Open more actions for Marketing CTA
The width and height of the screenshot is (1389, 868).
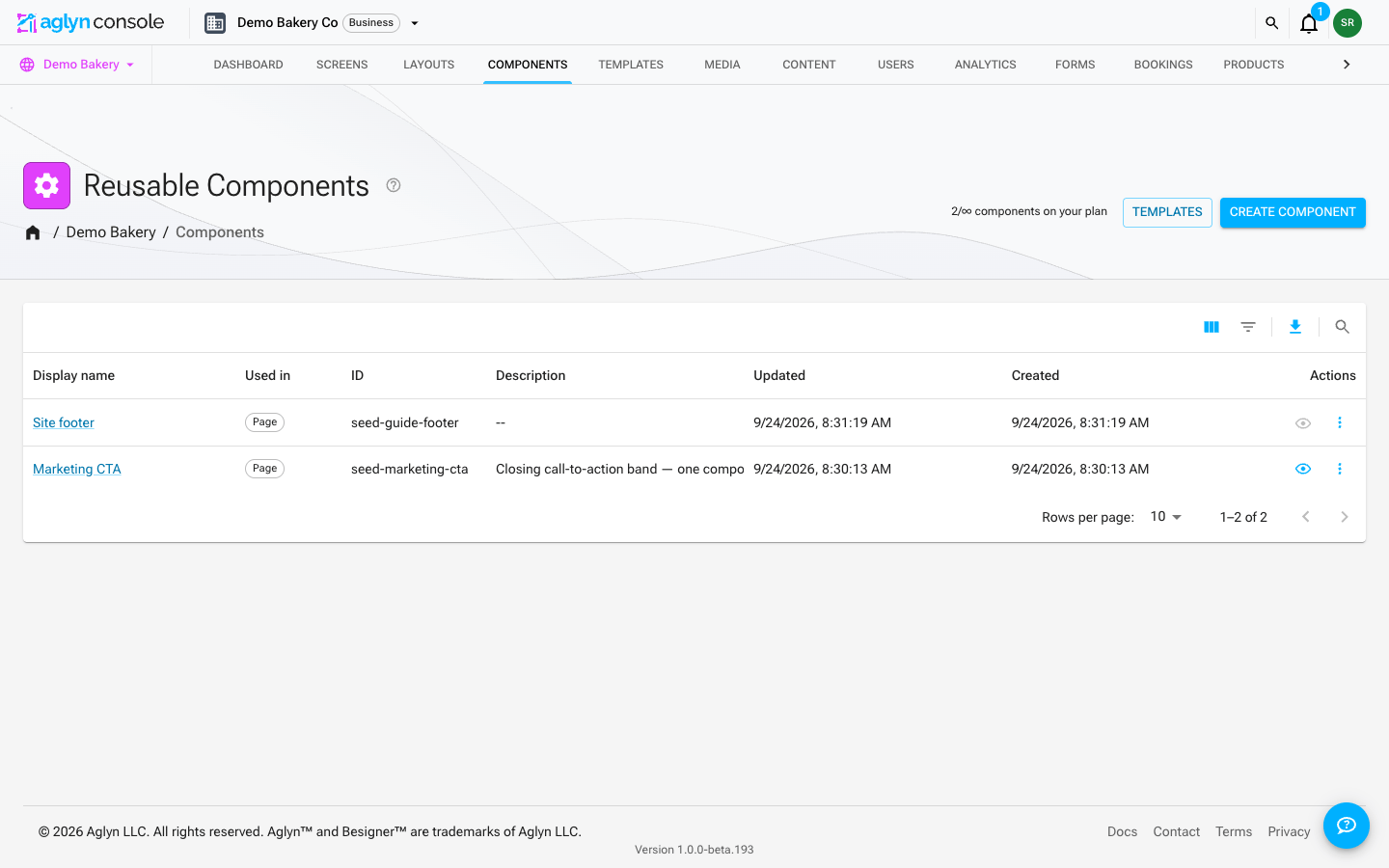point(1340,469)
